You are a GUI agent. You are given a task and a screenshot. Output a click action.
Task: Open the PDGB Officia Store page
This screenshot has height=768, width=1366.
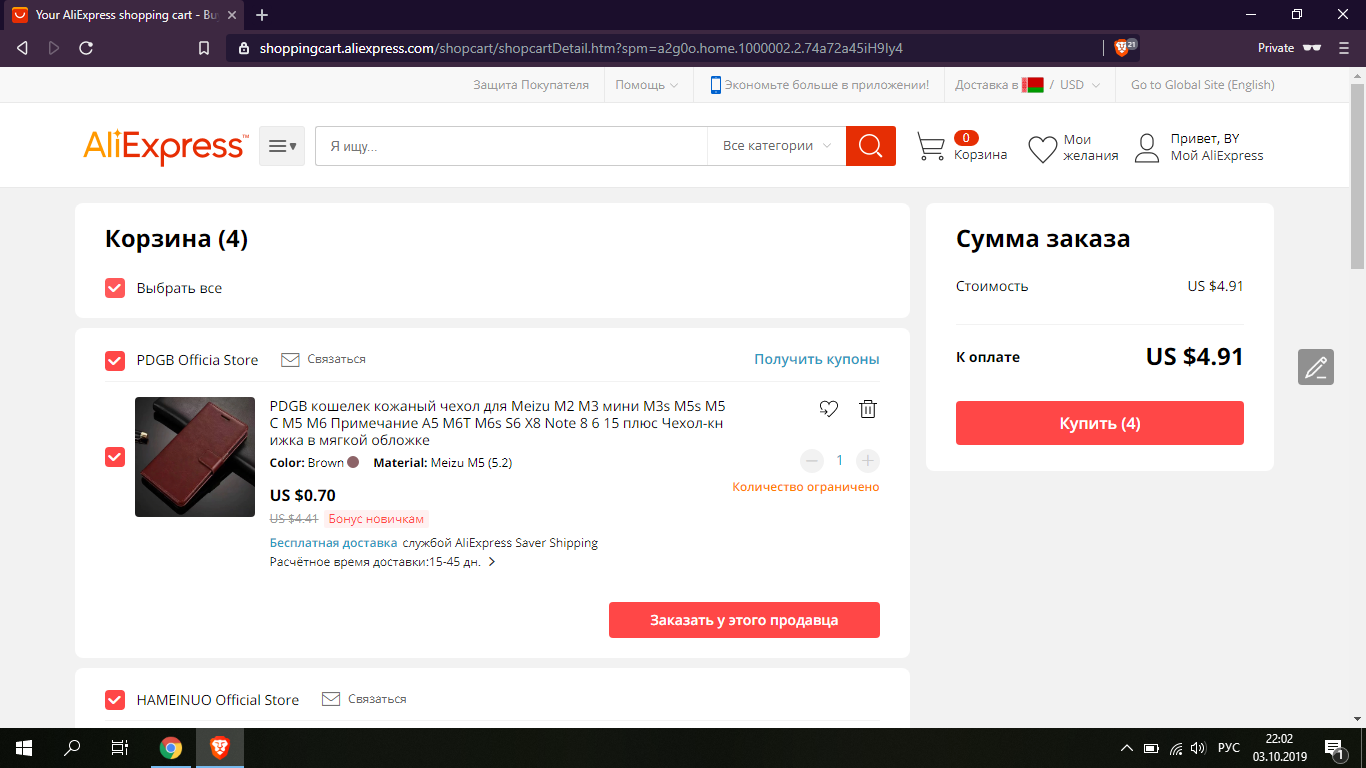pos(197,360)
